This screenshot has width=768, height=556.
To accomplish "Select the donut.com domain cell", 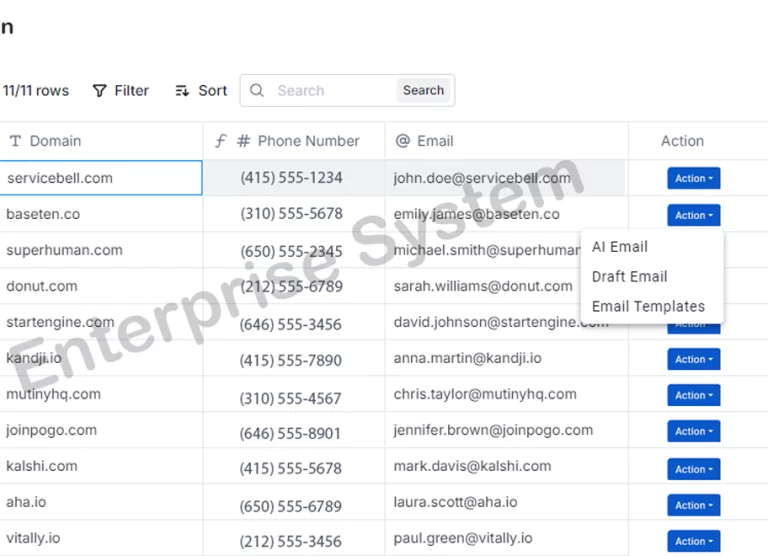I will (x=101, y=286).
